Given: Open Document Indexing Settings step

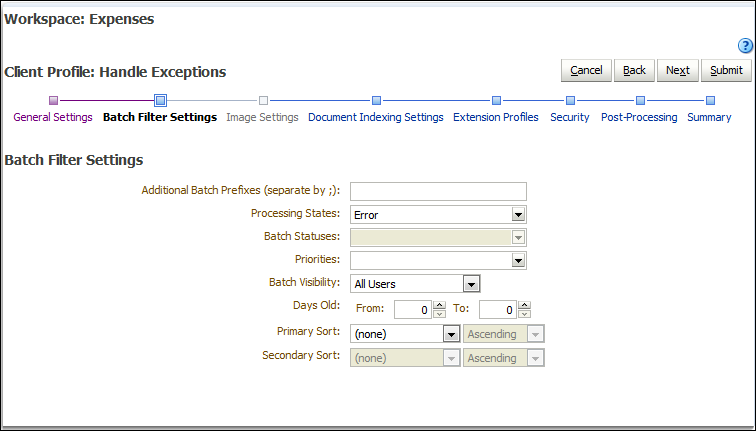Looking at the screenshot, I should (376, 117).
